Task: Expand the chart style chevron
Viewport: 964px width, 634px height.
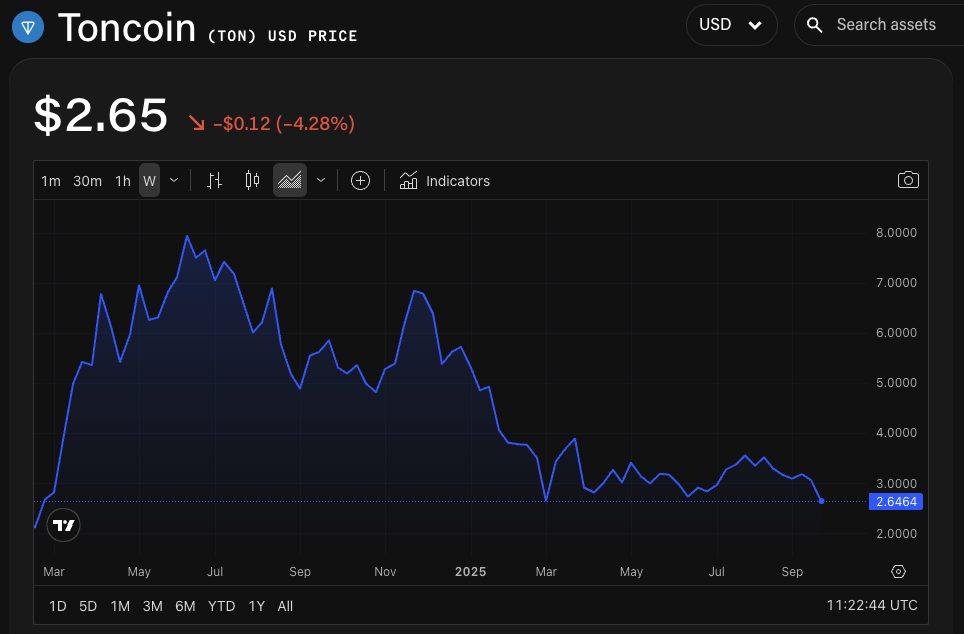Action: click(320, 181)
